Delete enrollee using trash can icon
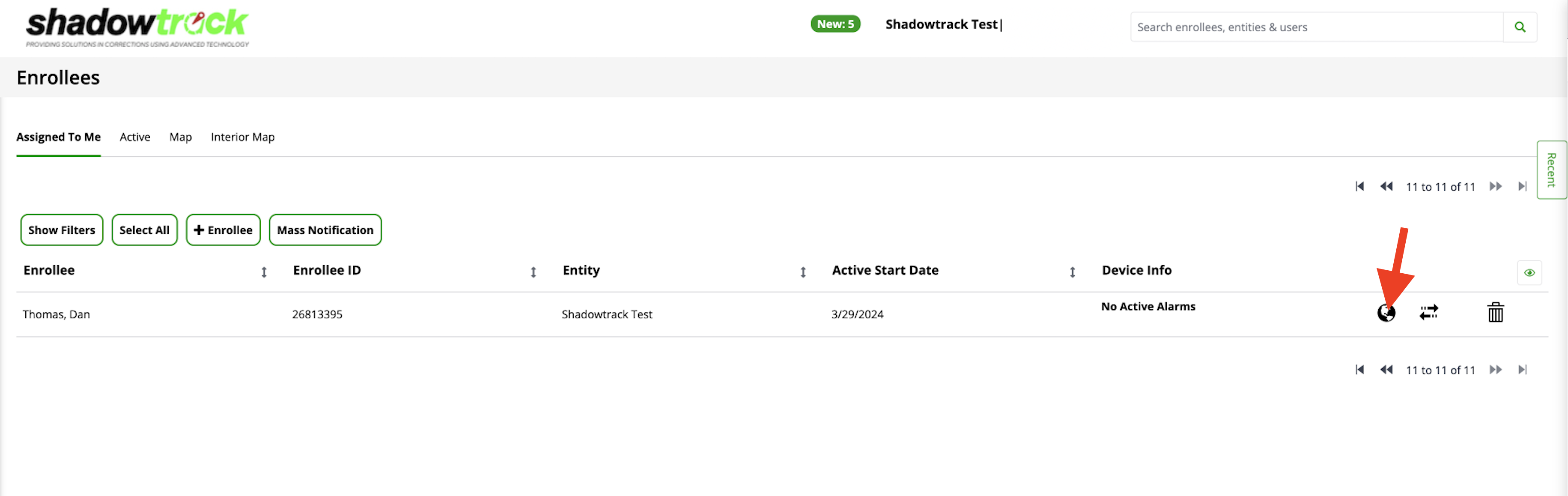 (x=1495, y=312)
